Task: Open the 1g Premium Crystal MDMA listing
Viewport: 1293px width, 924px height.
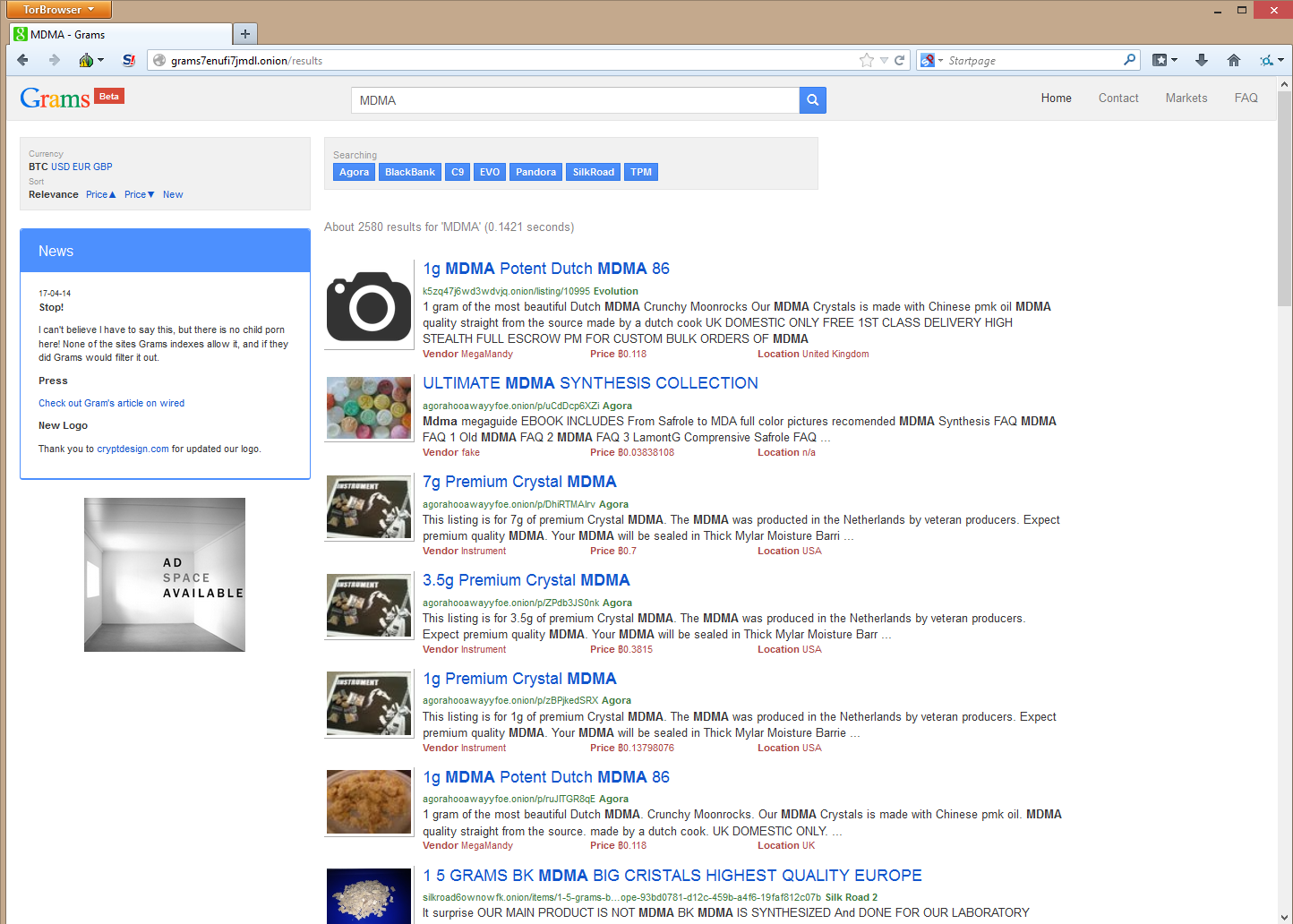Action: [519, 679]
